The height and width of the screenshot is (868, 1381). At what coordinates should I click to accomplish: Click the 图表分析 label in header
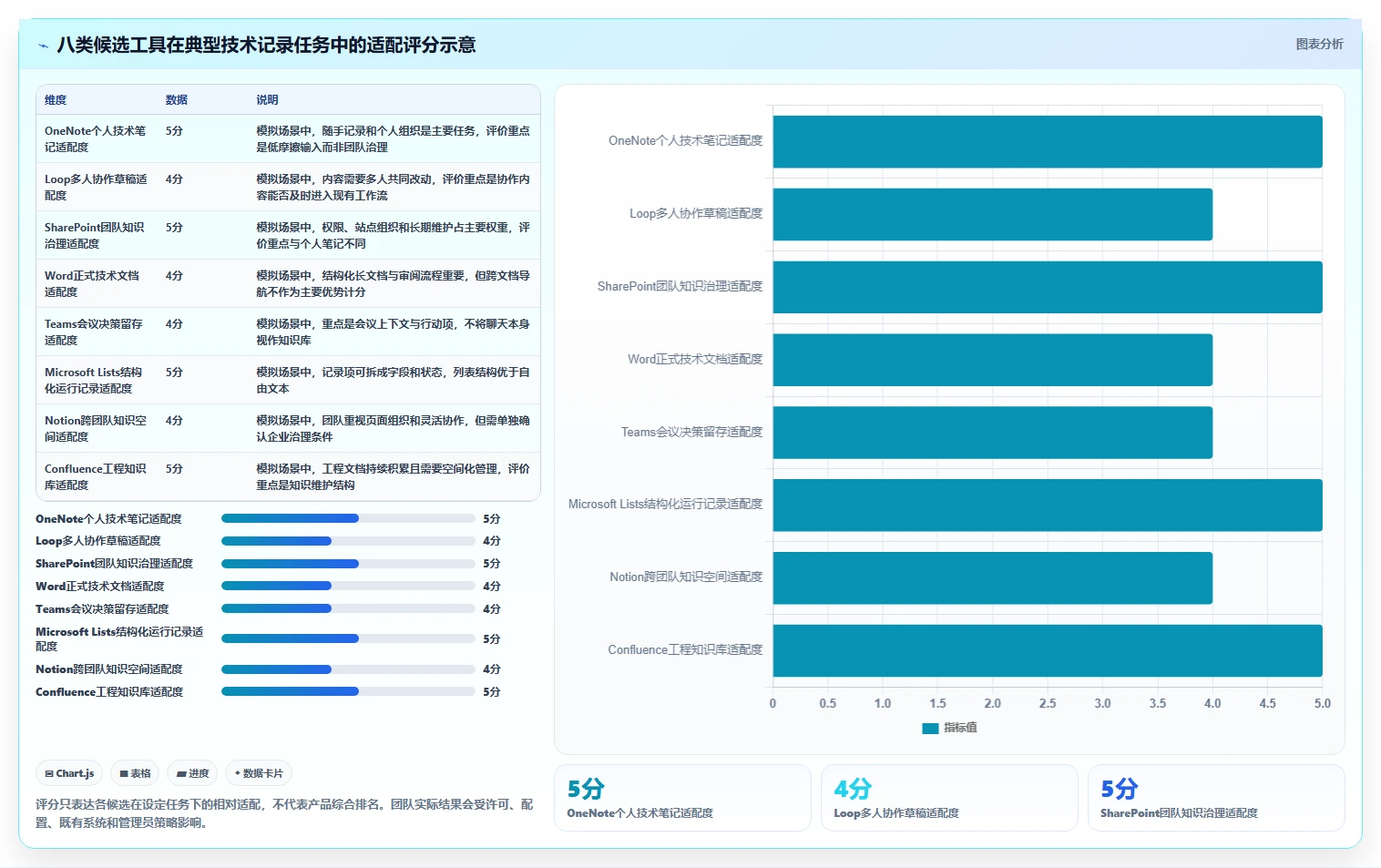pos(1319,44)
